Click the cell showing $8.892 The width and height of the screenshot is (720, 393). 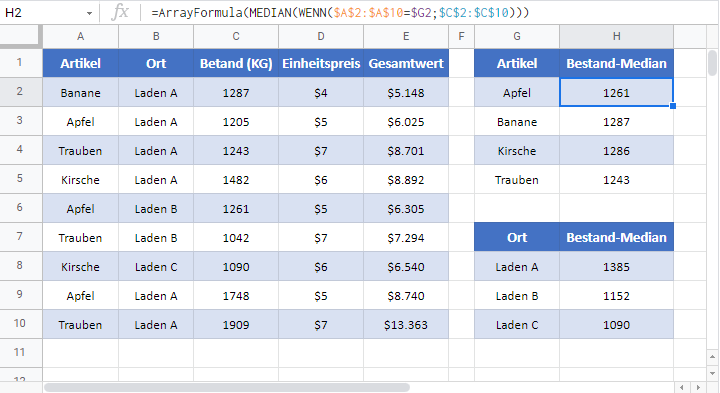(x=406, y=180)
